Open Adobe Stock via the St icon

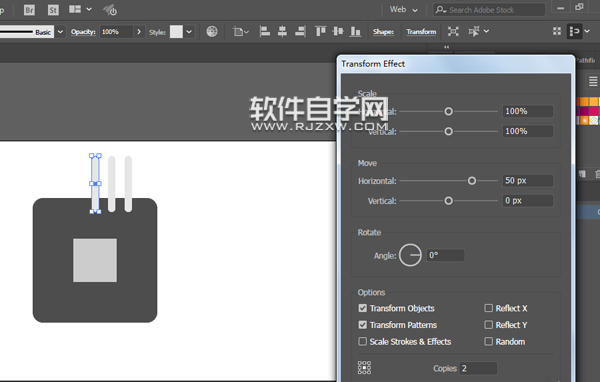coord(53,10)
